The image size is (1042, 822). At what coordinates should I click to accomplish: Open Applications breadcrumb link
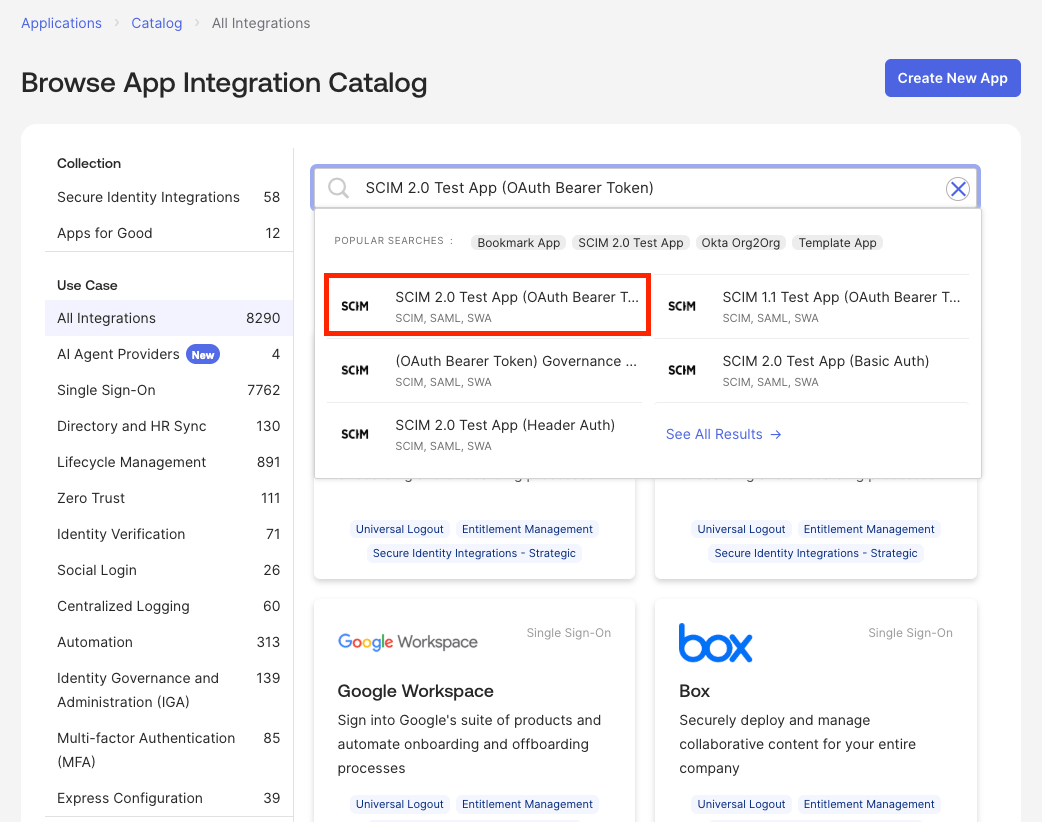[61, 23]
